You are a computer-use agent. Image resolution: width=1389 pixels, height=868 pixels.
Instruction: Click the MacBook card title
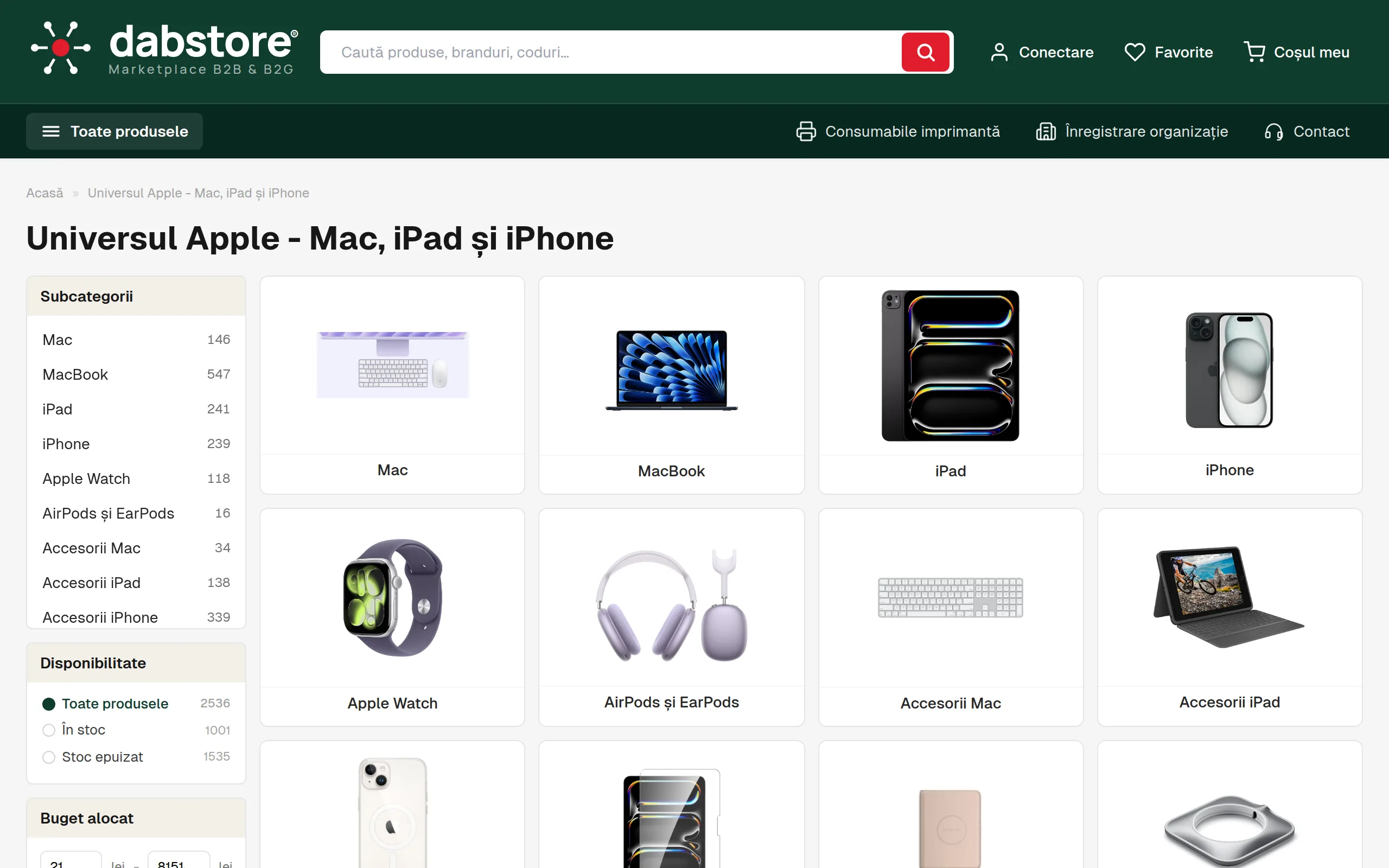click(x=672, y=471)
